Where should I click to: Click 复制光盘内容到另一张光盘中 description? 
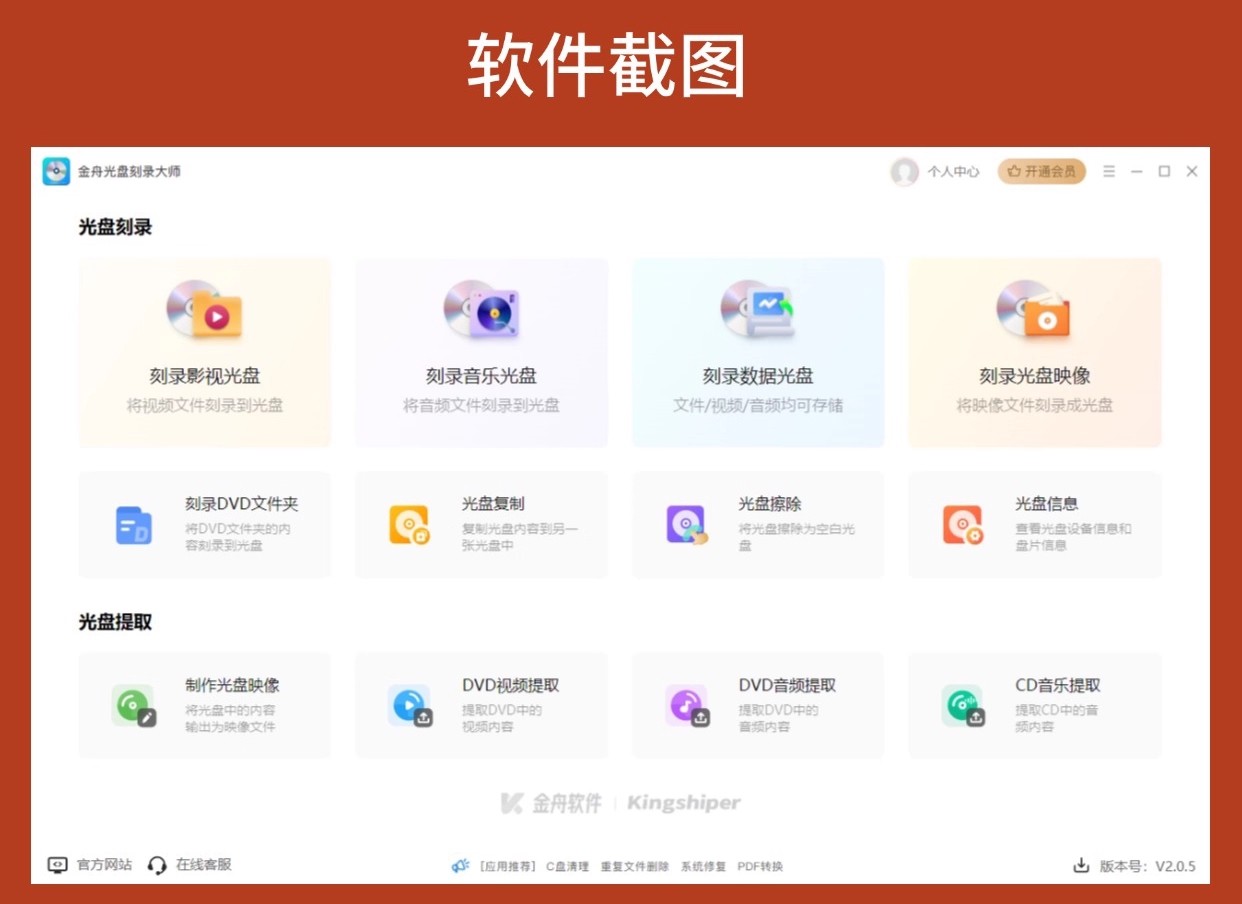click(520, 537)
